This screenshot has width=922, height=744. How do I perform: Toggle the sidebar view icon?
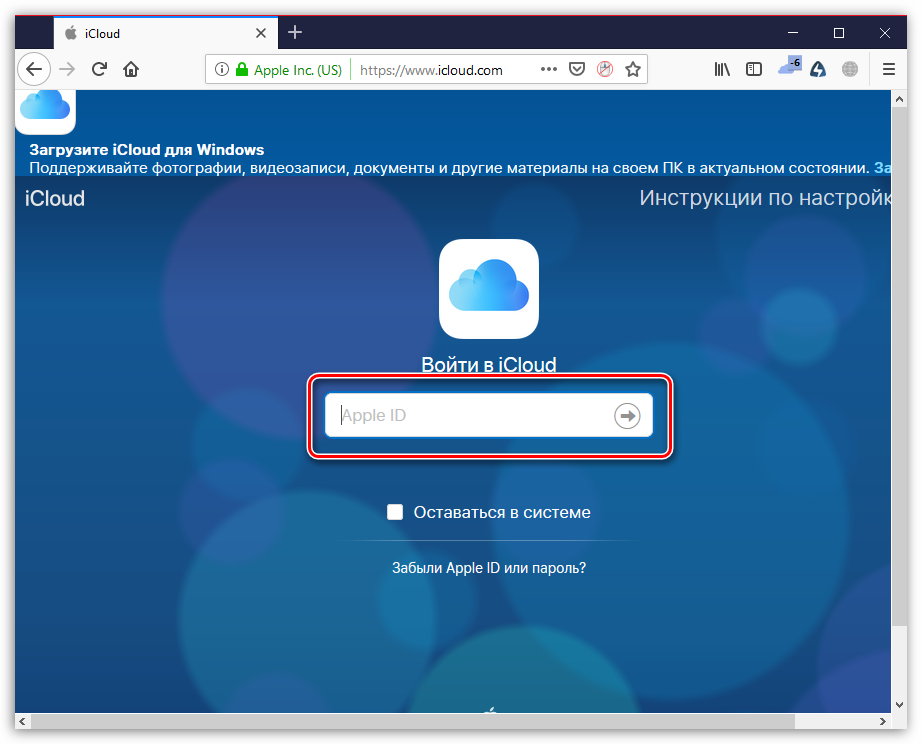(x=754, y=69)
